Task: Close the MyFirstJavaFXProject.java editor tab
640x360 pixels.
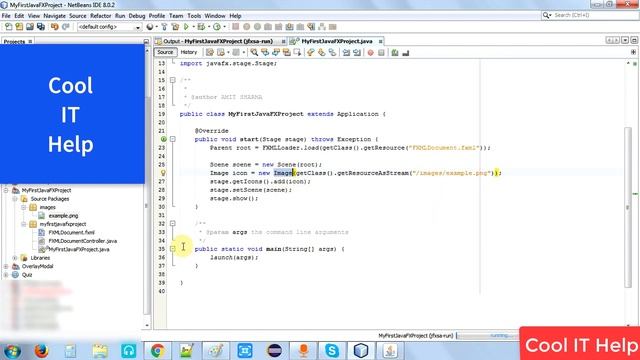Action: pyautogui.click(x=380, y=42)
